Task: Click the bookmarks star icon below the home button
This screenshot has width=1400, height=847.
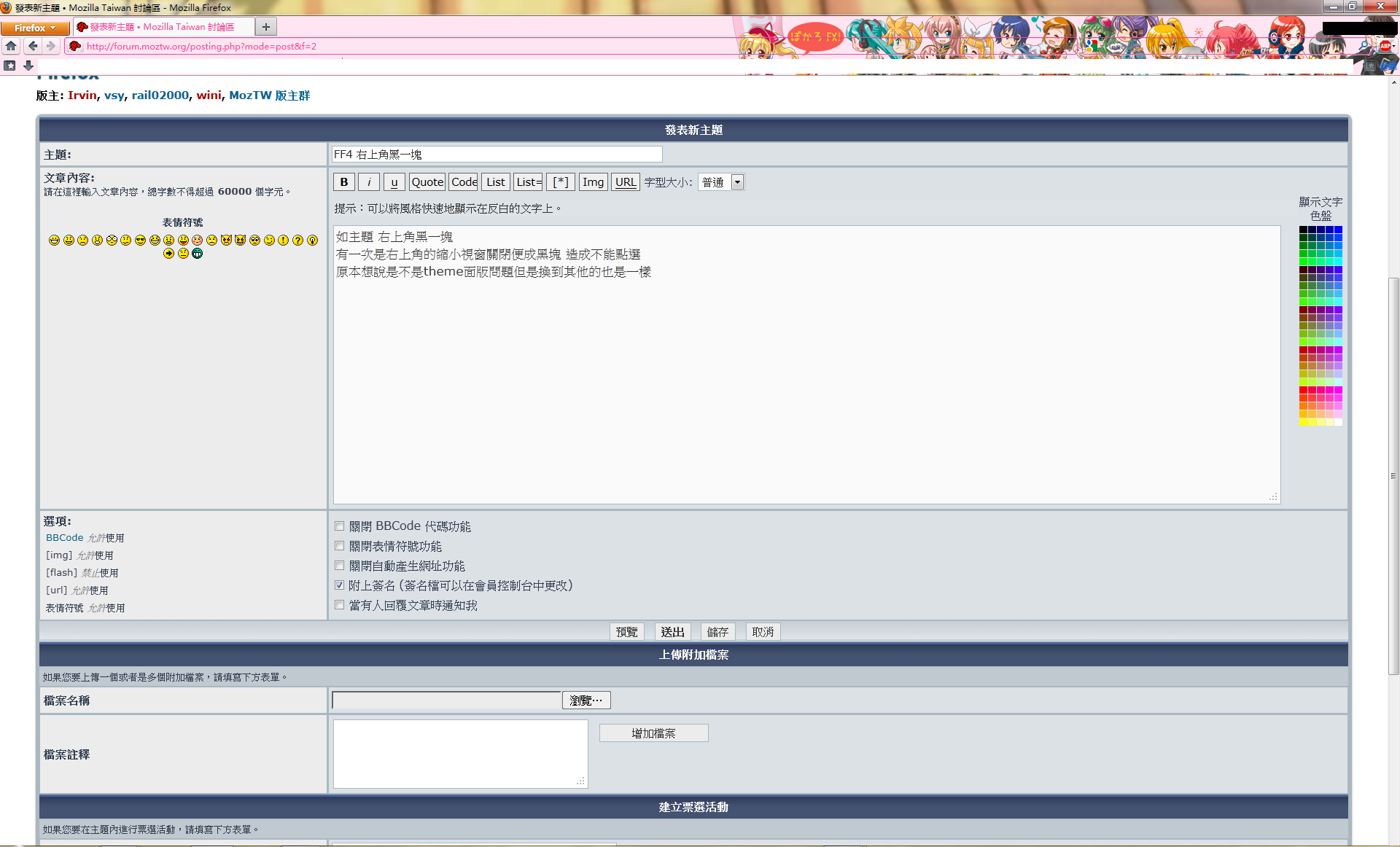Action: 9,66
